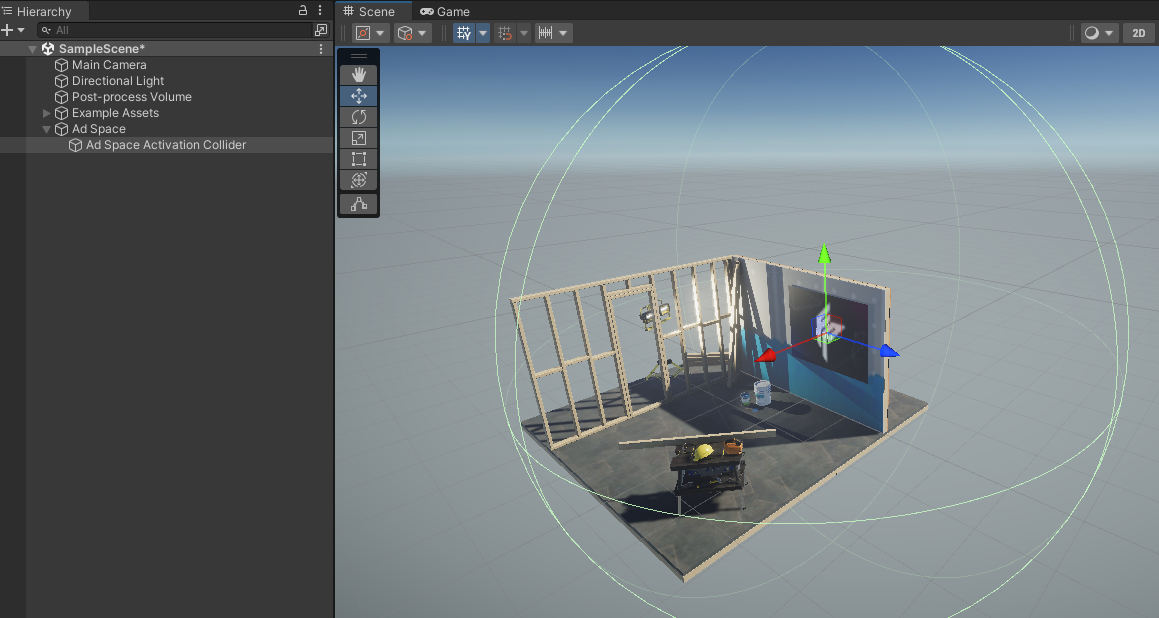
Task: Open the draw mode dropdown arrow
Action: pyautogui.click(x=1109, y=33)
